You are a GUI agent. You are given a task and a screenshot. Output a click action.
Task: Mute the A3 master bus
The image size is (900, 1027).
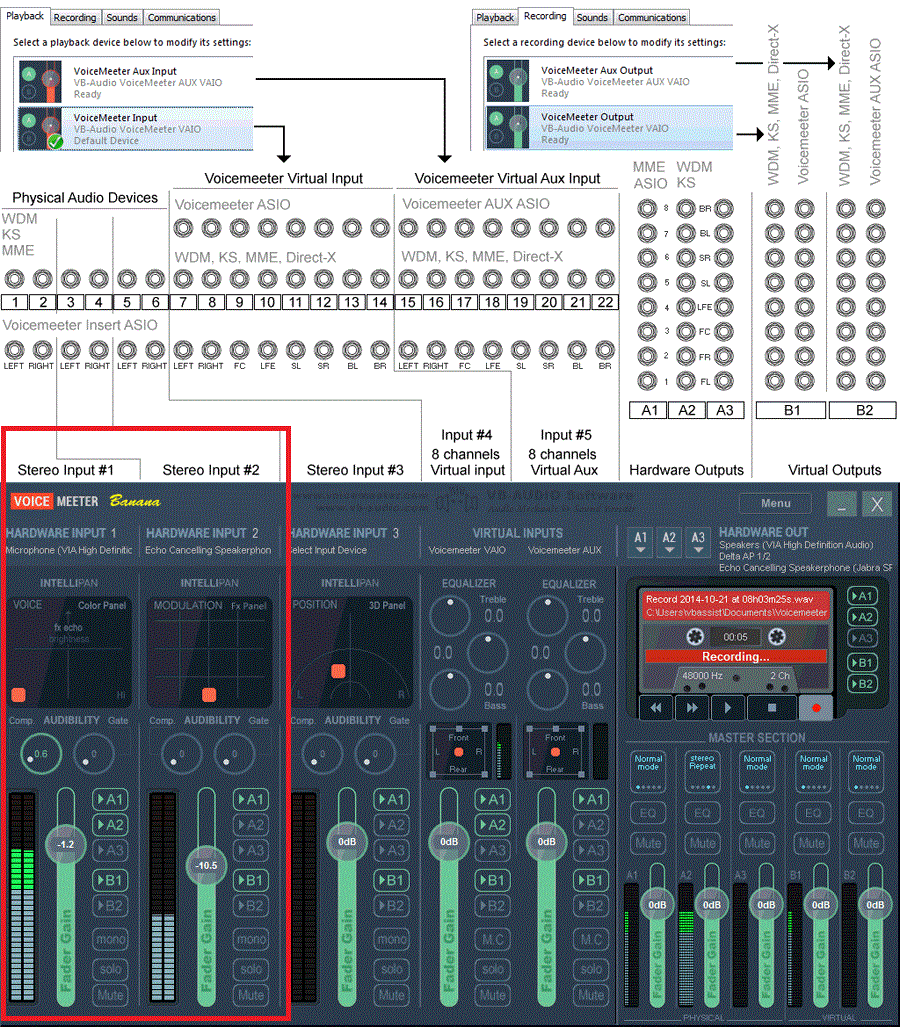coord(757,844)
